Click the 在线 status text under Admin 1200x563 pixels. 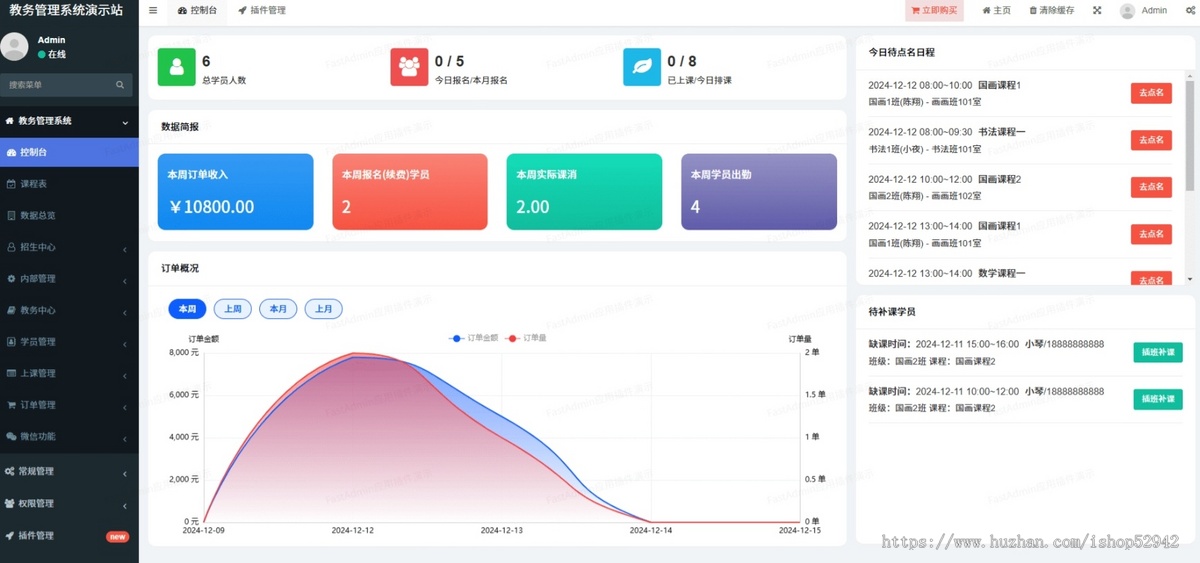point(57,54)
